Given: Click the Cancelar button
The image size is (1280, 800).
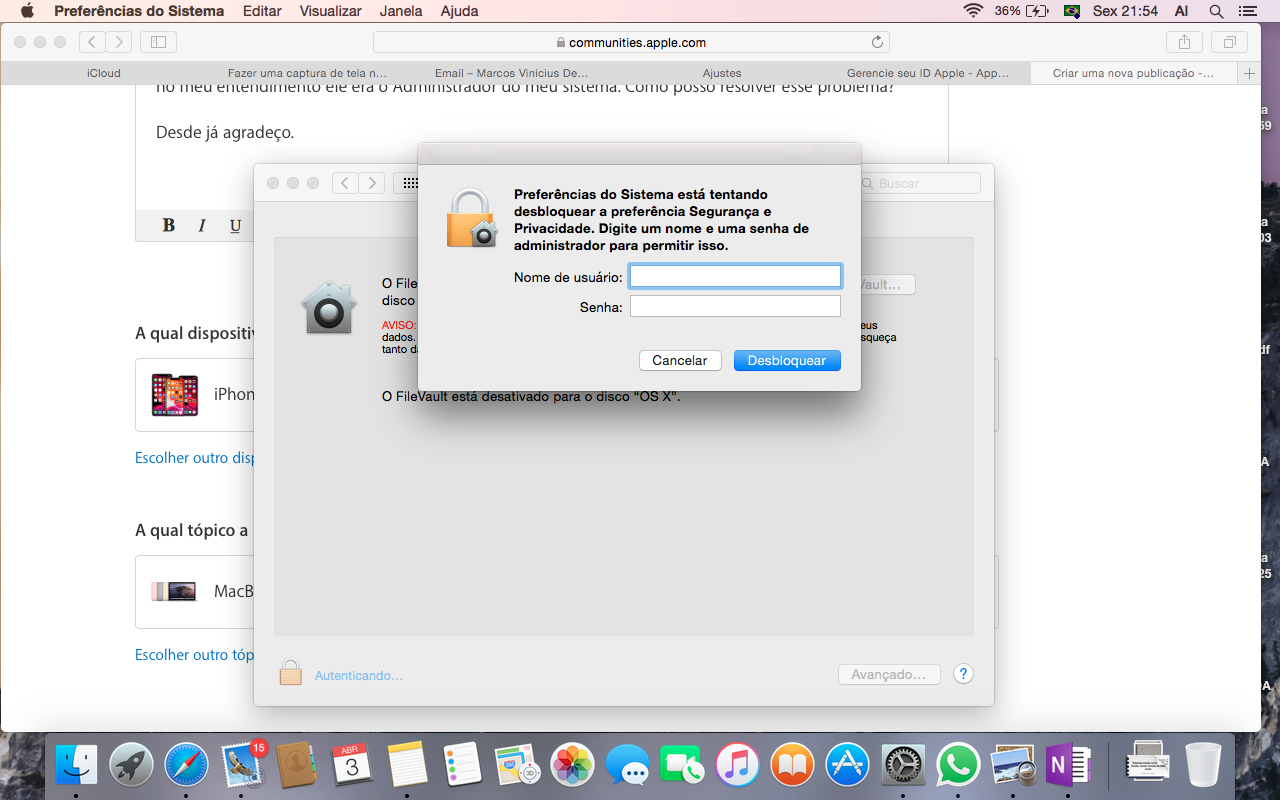Looking at the screenshot, I should [x=680, y=360].
